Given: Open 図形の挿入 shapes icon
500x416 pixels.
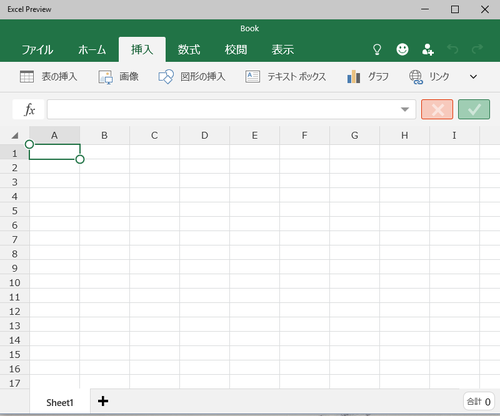Looking at the screenshot, I should (x=166, y=77).
